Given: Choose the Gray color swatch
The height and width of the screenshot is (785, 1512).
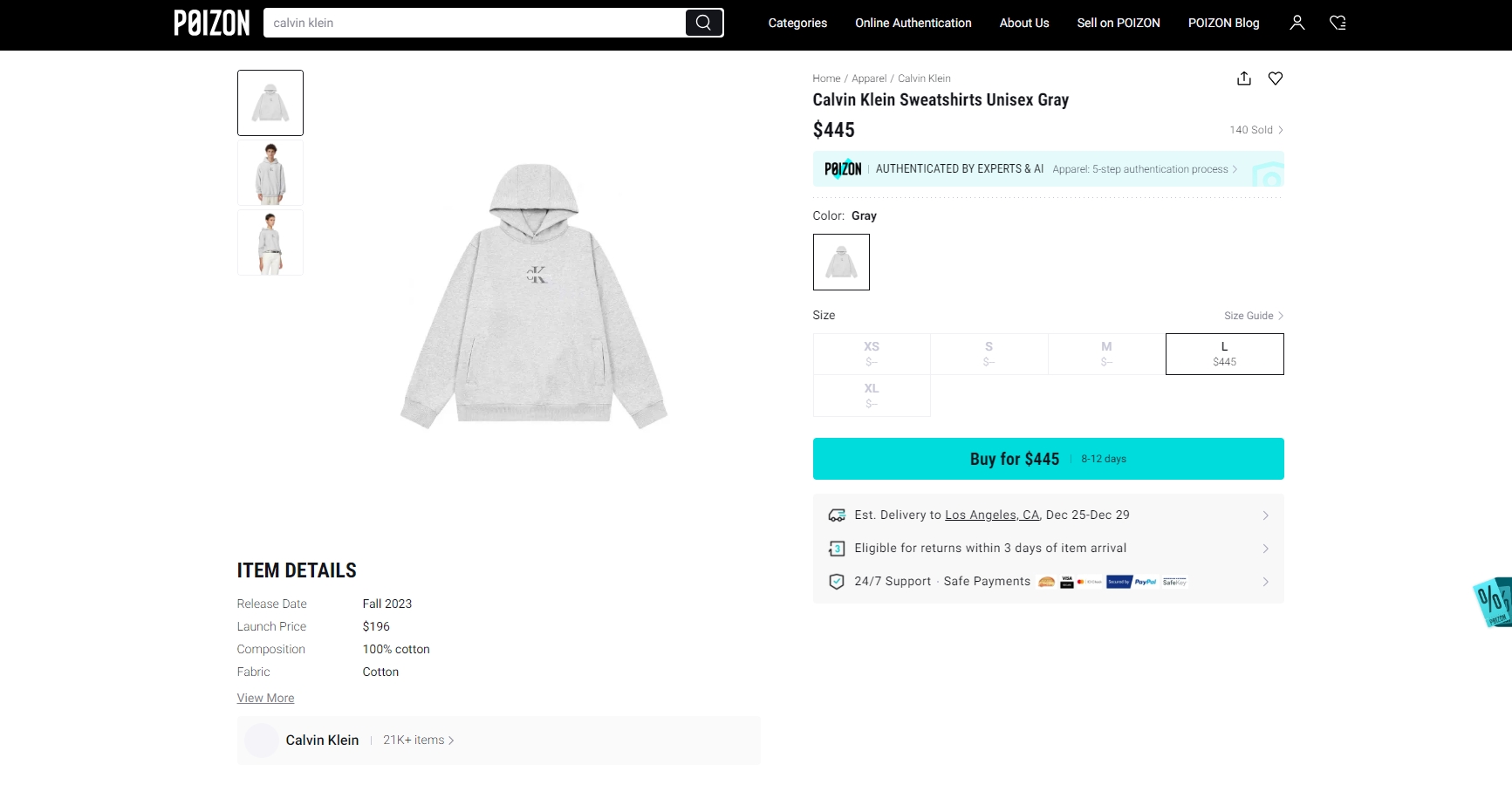Looking at the screenshot, I should (841, 262).
